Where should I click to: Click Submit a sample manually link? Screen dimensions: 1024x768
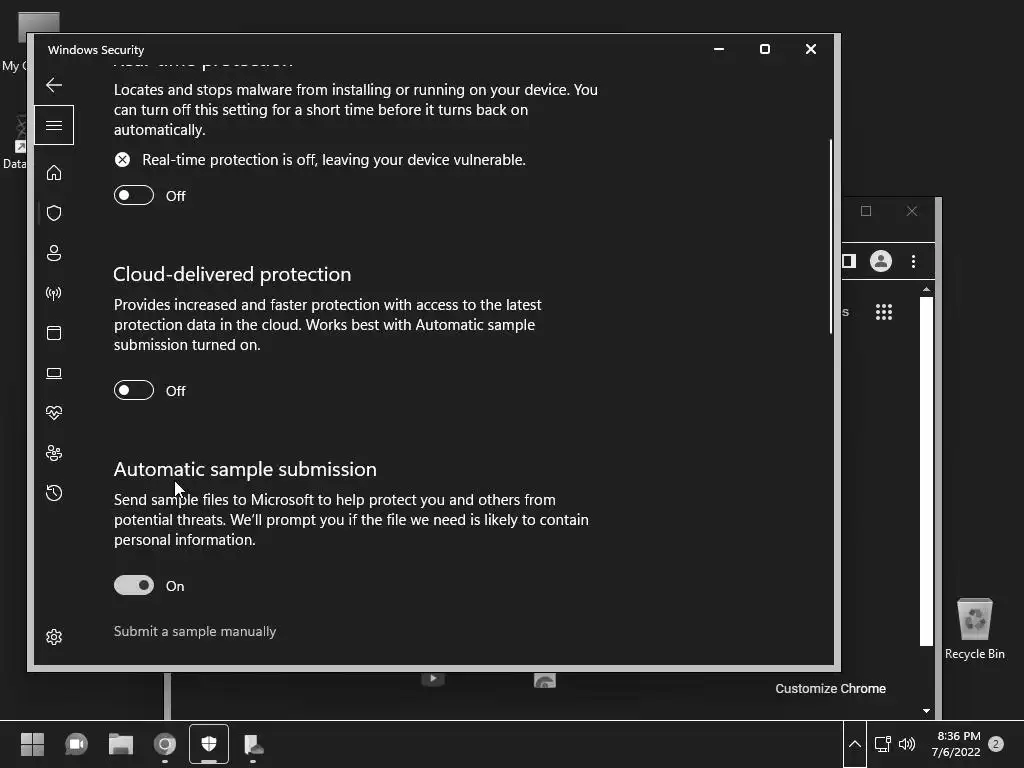click(x=195, y=632)
